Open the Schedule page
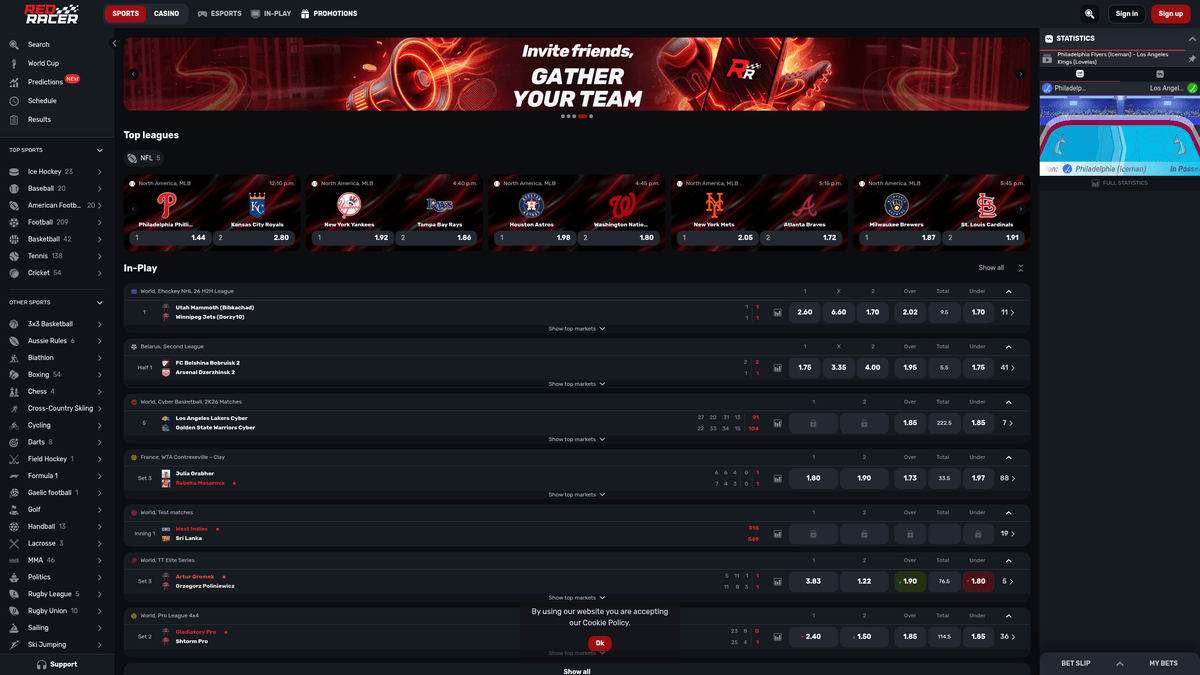 42,101
